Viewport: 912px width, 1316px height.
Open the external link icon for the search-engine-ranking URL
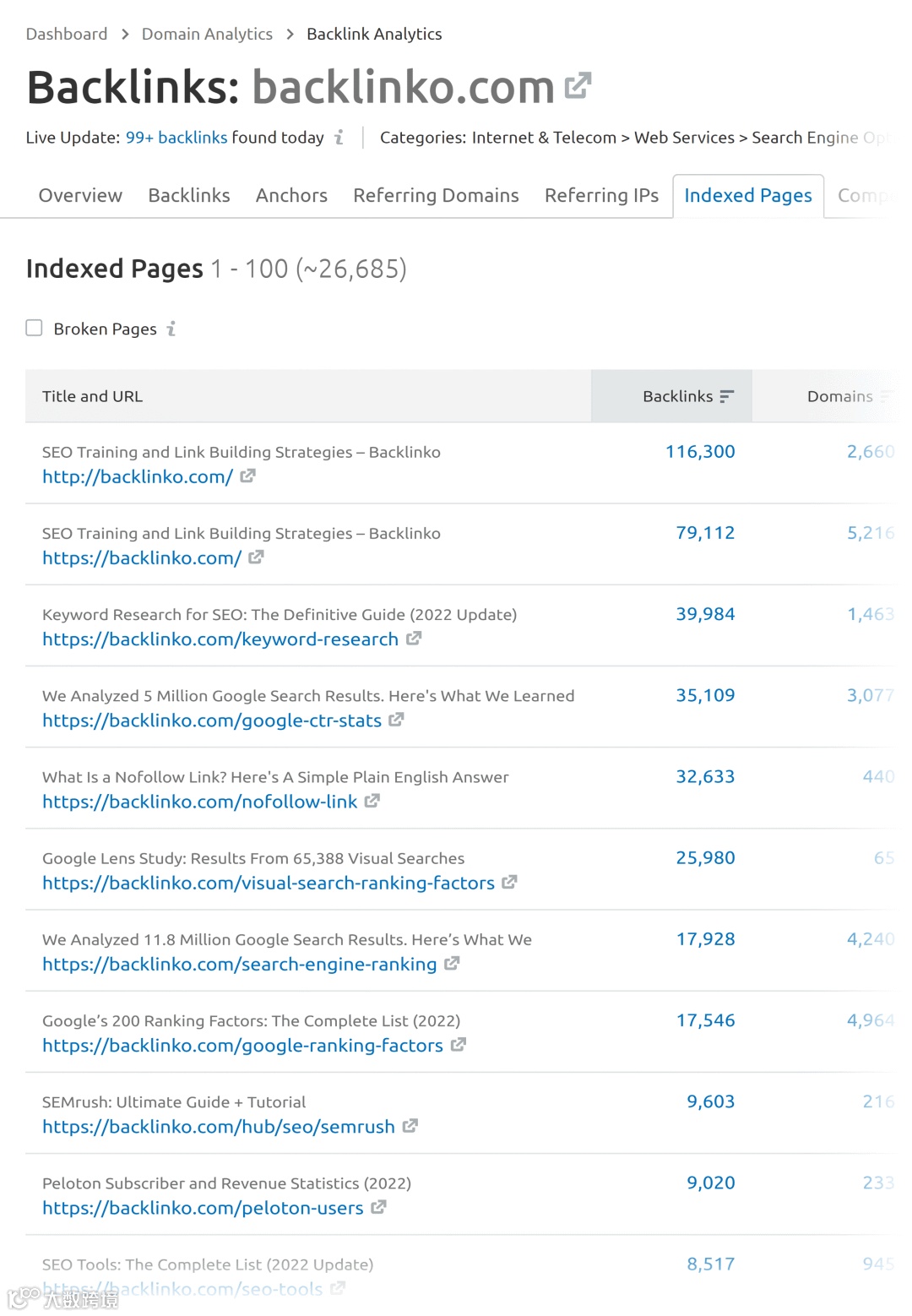point(452,963)
